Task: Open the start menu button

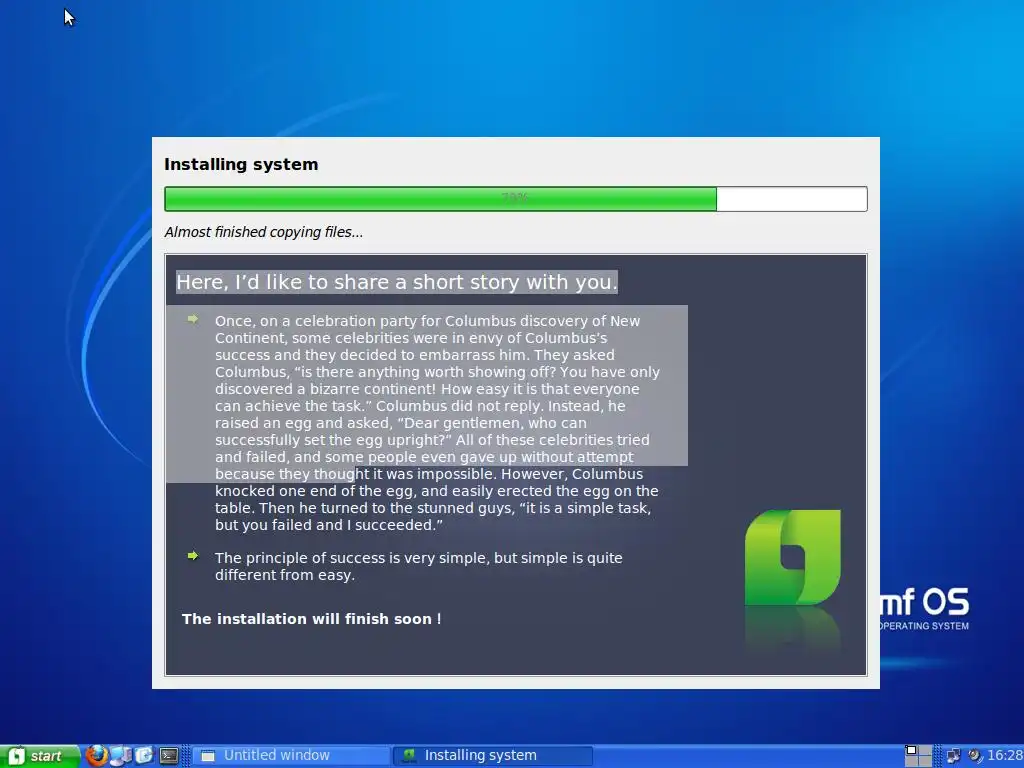Action: (x=38, y=756)
